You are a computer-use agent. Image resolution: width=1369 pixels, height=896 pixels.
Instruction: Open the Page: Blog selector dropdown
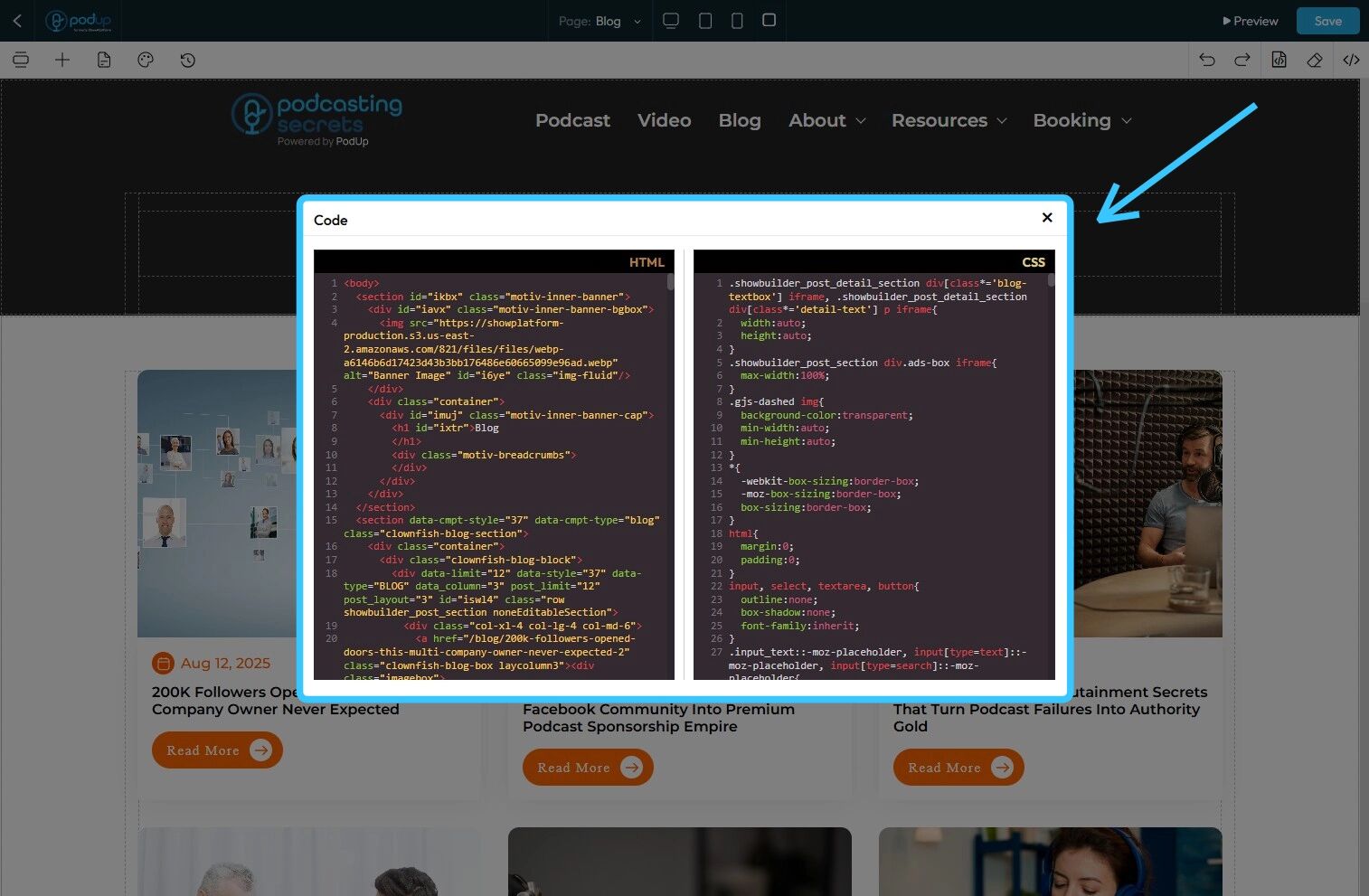coord(600,21)
